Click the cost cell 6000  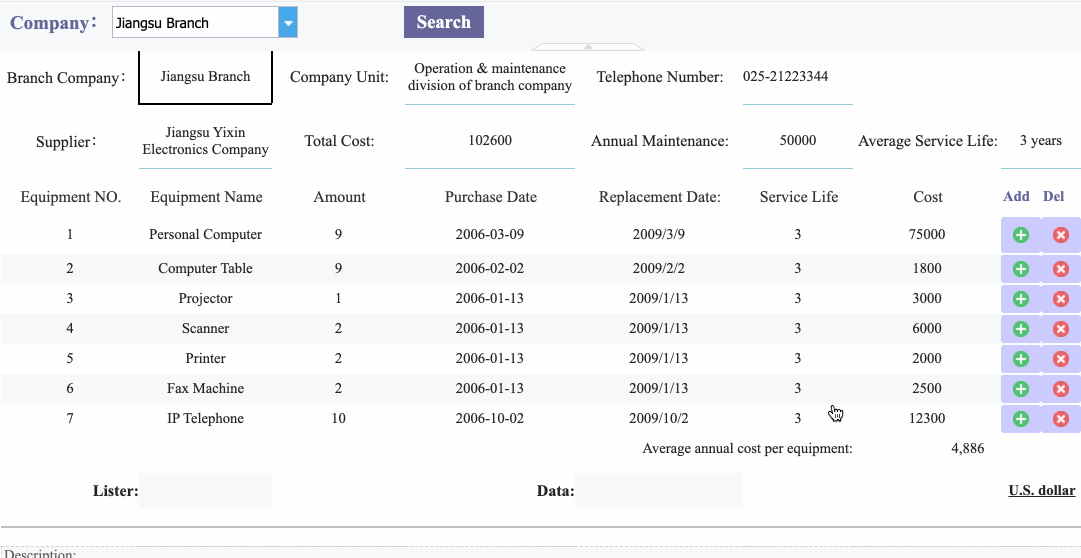(927, 328)
